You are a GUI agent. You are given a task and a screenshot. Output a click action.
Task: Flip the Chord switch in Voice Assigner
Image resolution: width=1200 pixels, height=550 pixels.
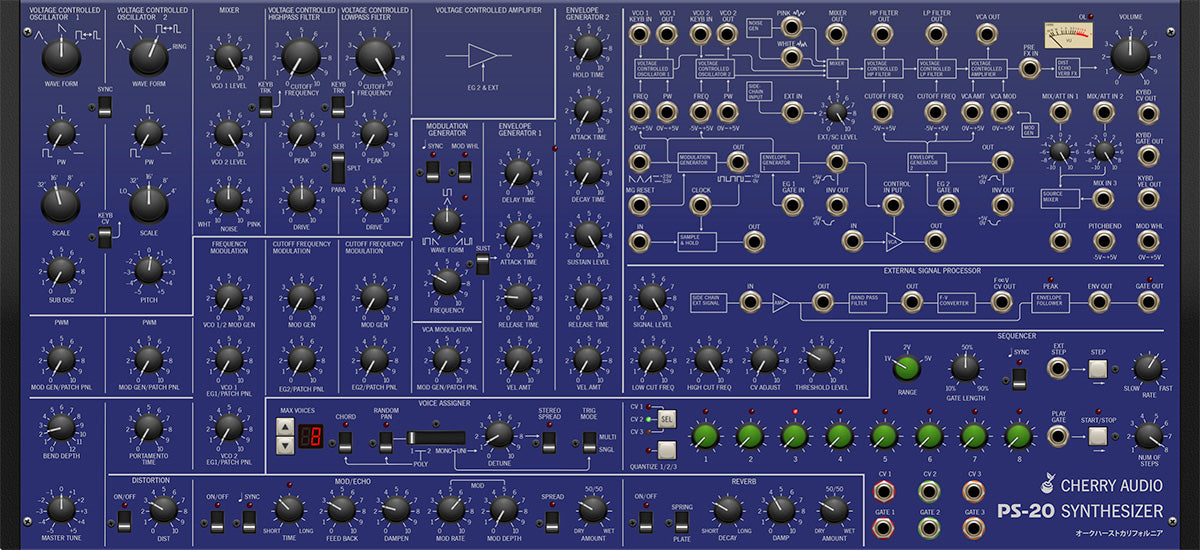tap(344, 440)
